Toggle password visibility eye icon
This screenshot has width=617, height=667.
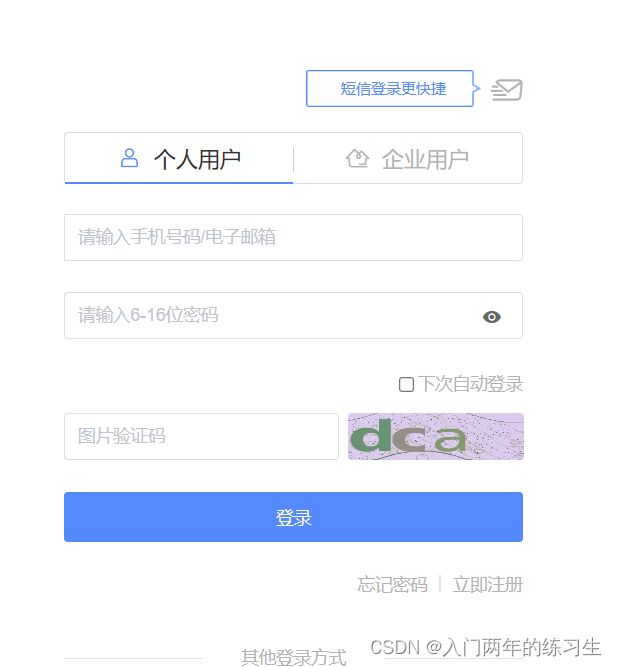492,317
